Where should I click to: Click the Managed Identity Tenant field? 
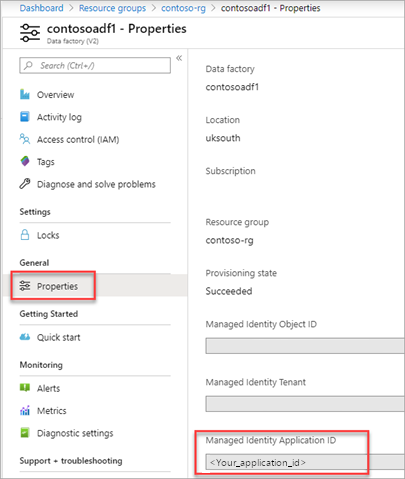click(x=305, y=404)
